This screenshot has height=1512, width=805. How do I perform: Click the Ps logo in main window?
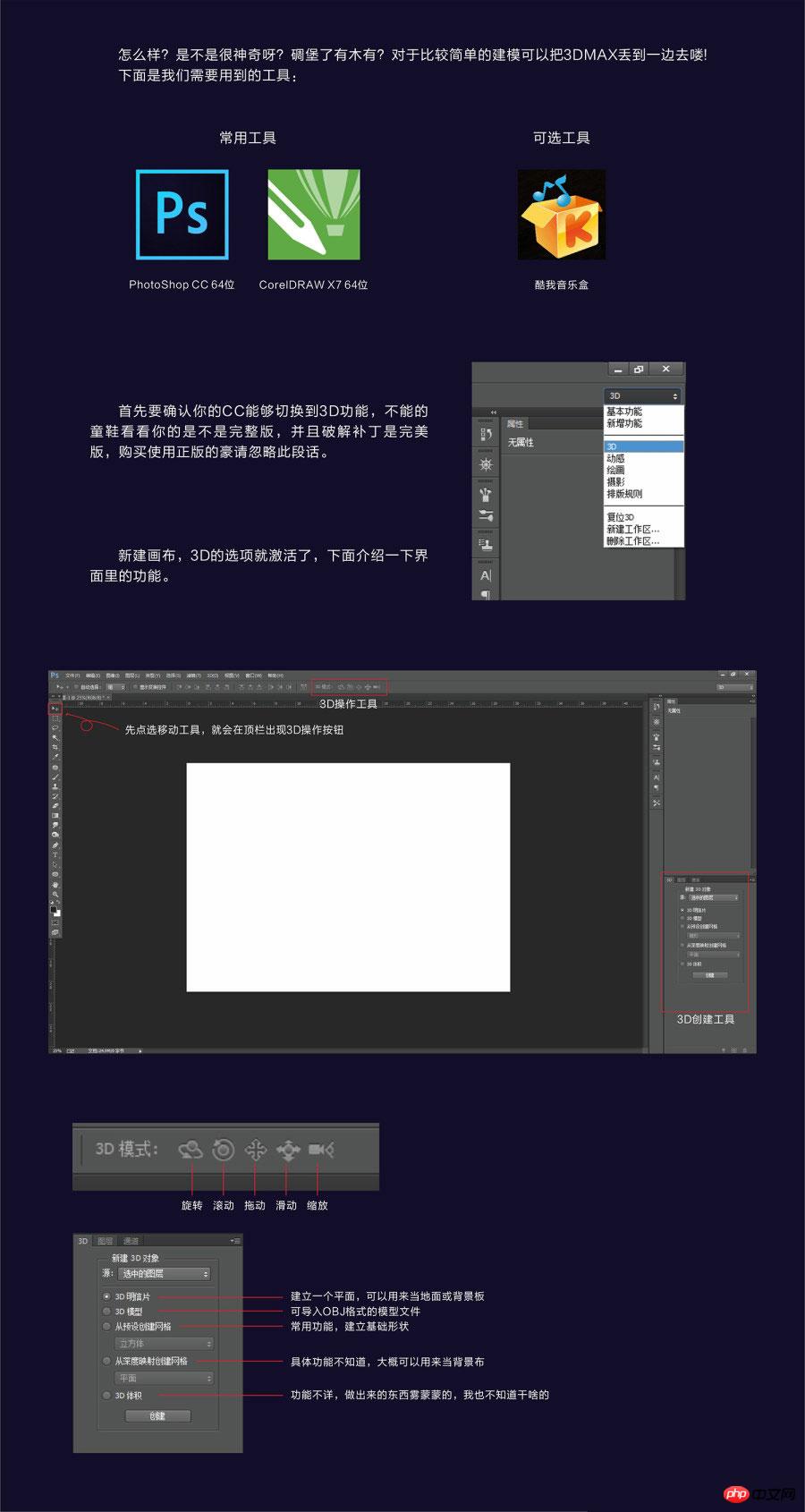point(54,675)
